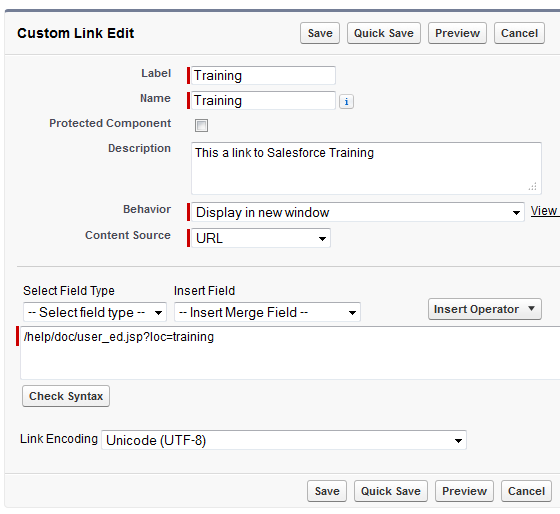Click the bottom Quick Save button
The image size is (560, 514).
pos(391,491)
